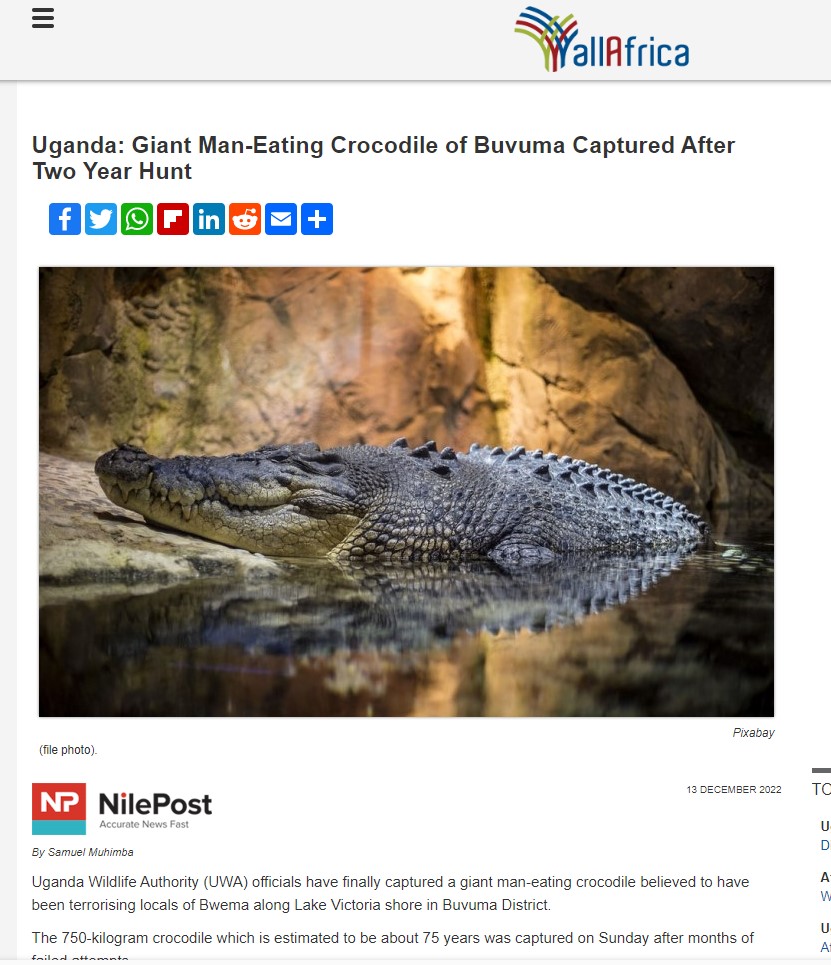Click the (file photo) caption
Image resolution: width=831 pixels, height=965 pixels.
(68, 750)
